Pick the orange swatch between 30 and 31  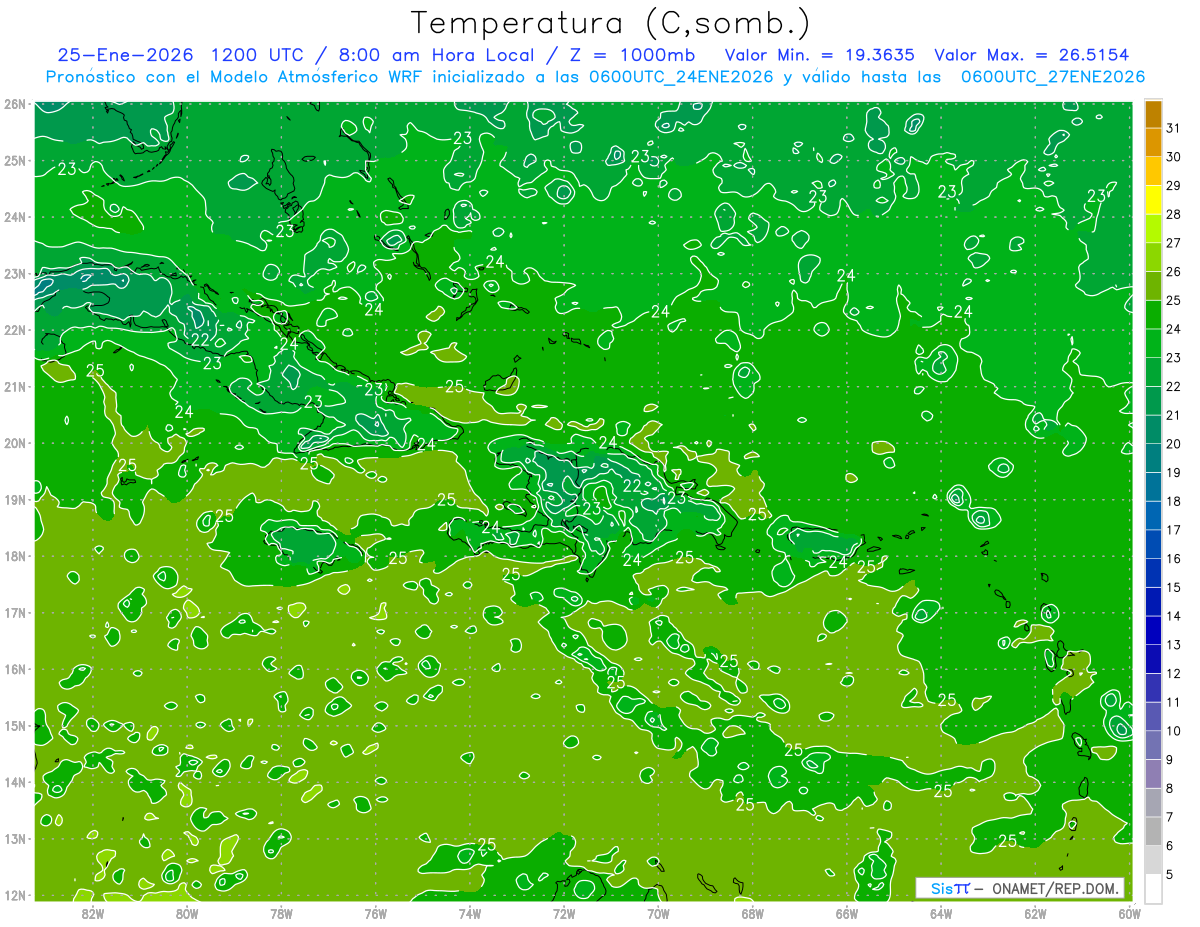click(1153, 142)
